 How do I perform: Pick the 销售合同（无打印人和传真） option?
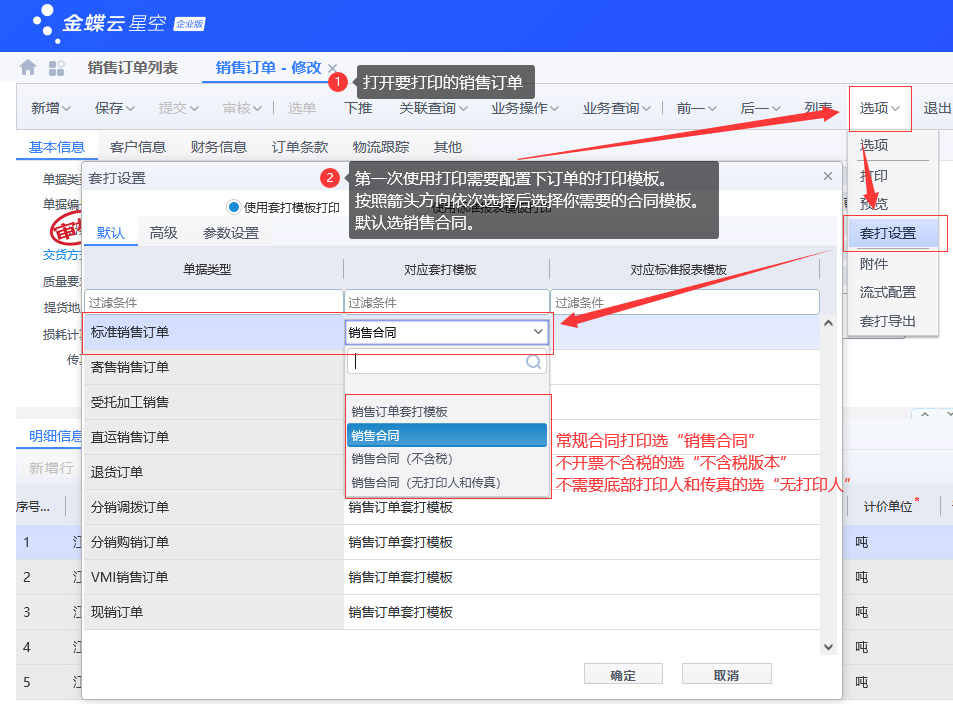tap(447, 483)
